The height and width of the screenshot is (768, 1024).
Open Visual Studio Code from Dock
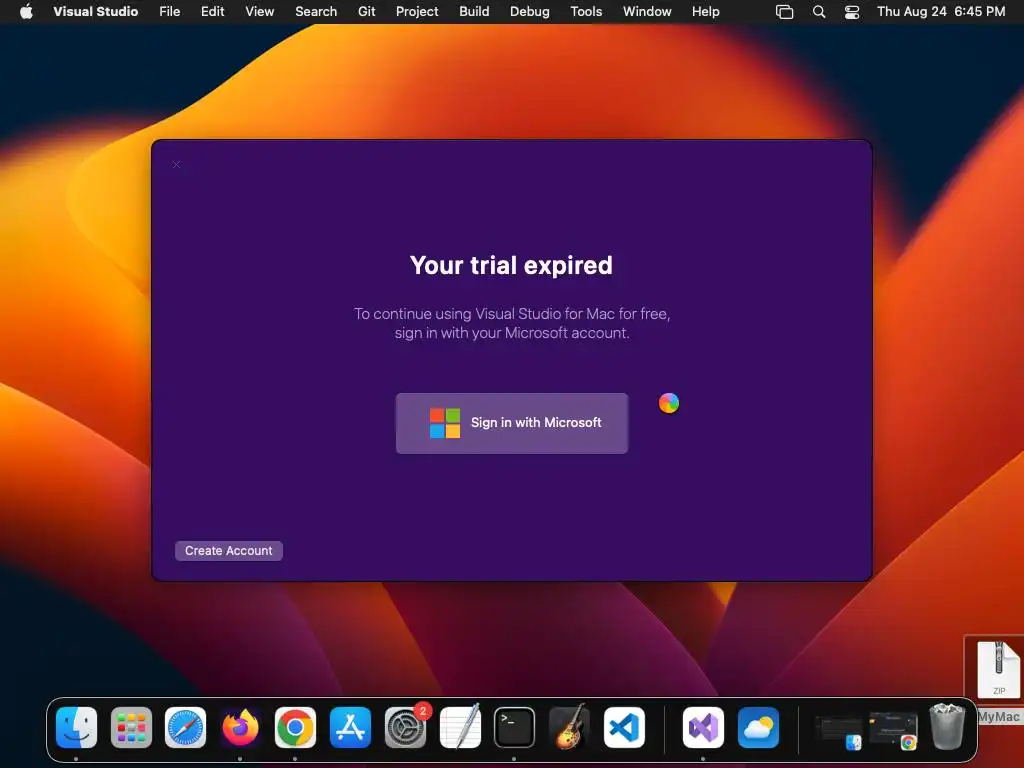(x=624, y=727)
